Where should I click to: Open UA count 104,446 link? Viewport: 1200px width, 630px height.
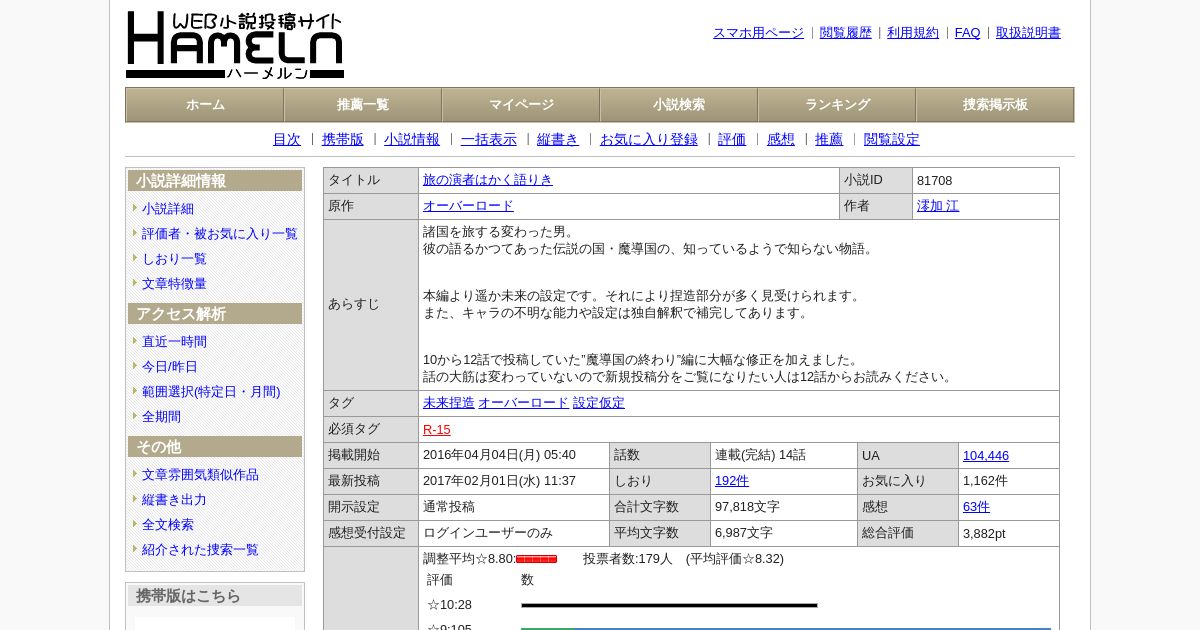[x=986, y=456]
